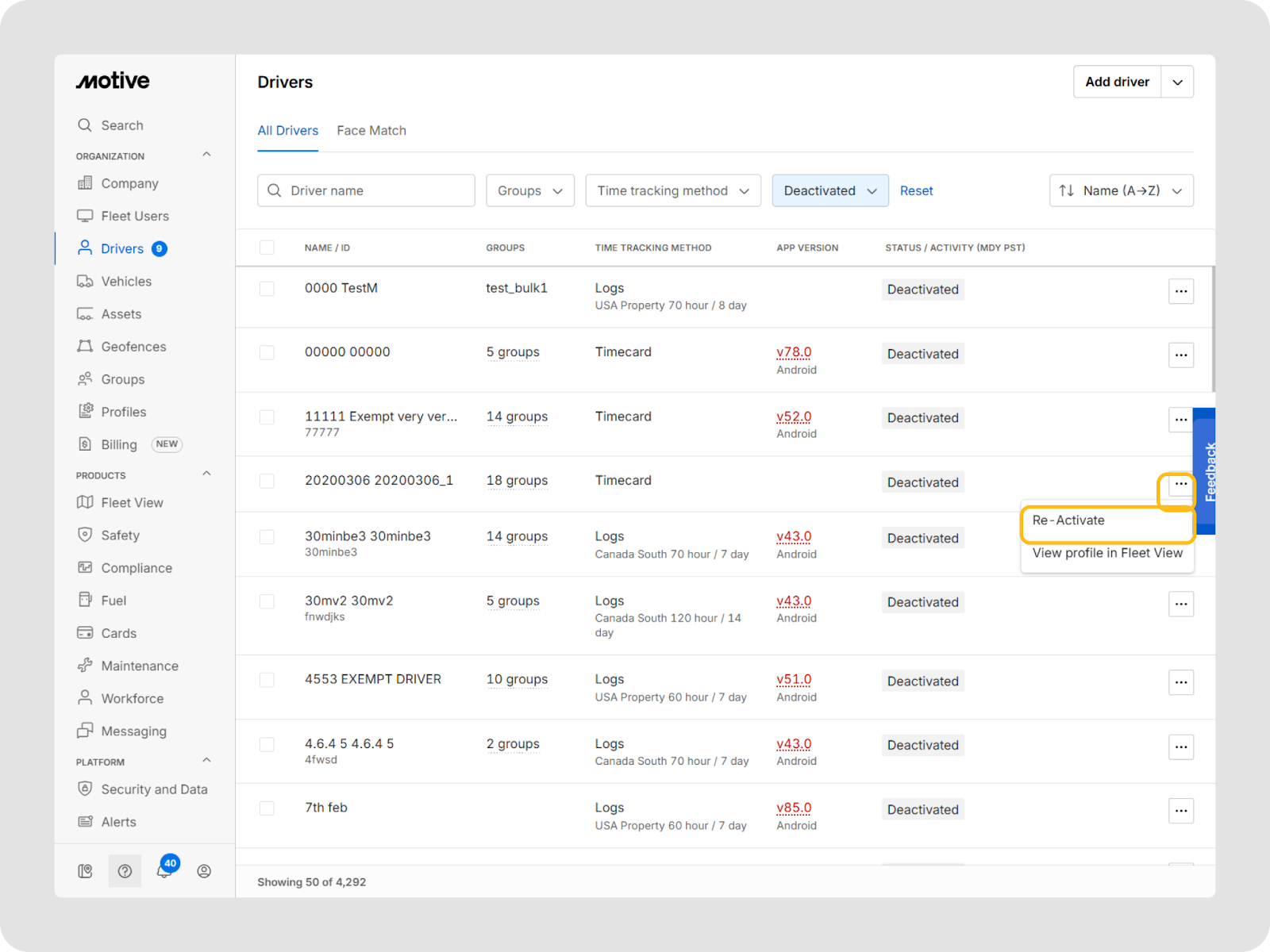
Task: Select checkbox for 0000 TestM driver
Action: [267, 289]
